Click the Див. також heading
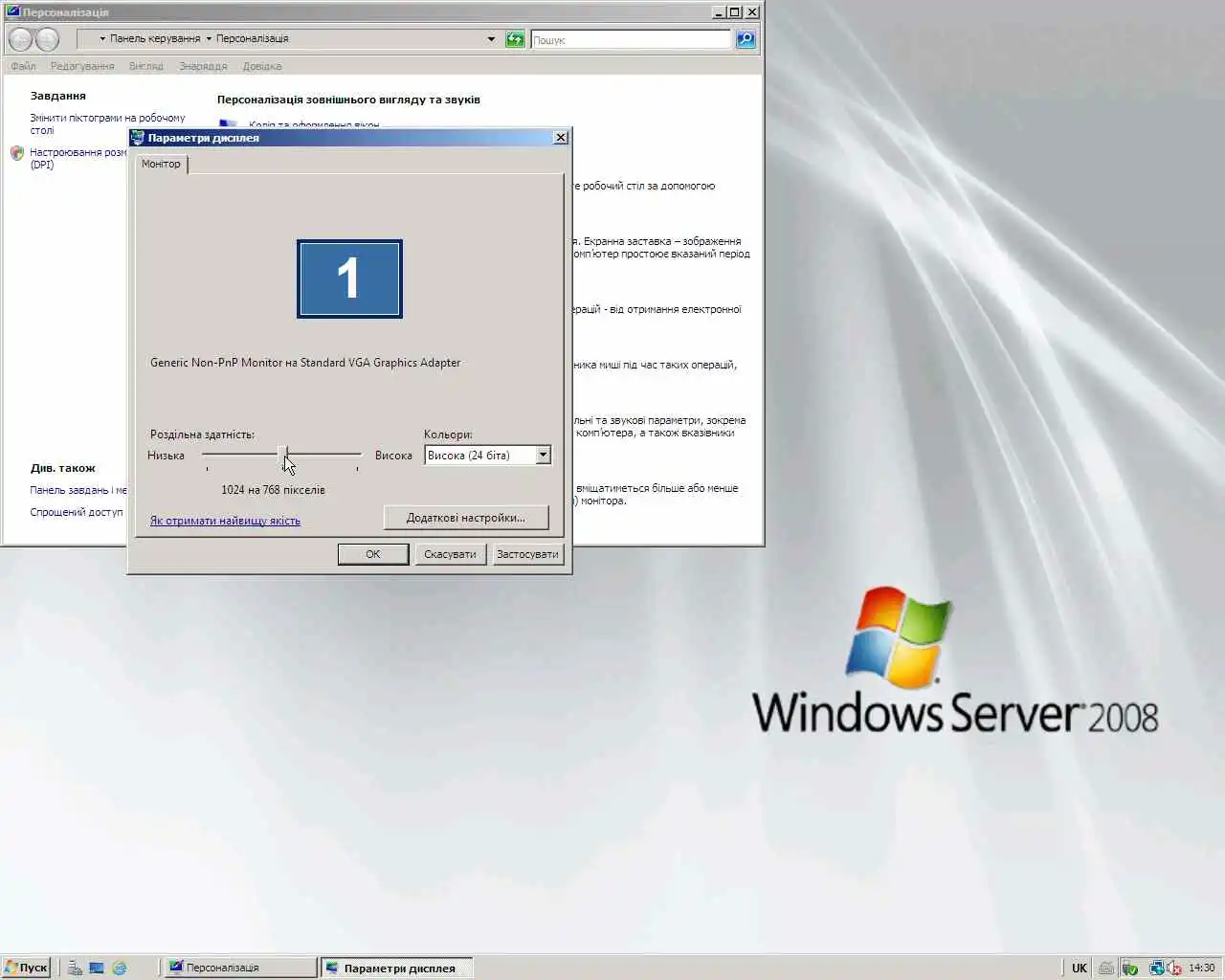 click(x=62, y=468)
